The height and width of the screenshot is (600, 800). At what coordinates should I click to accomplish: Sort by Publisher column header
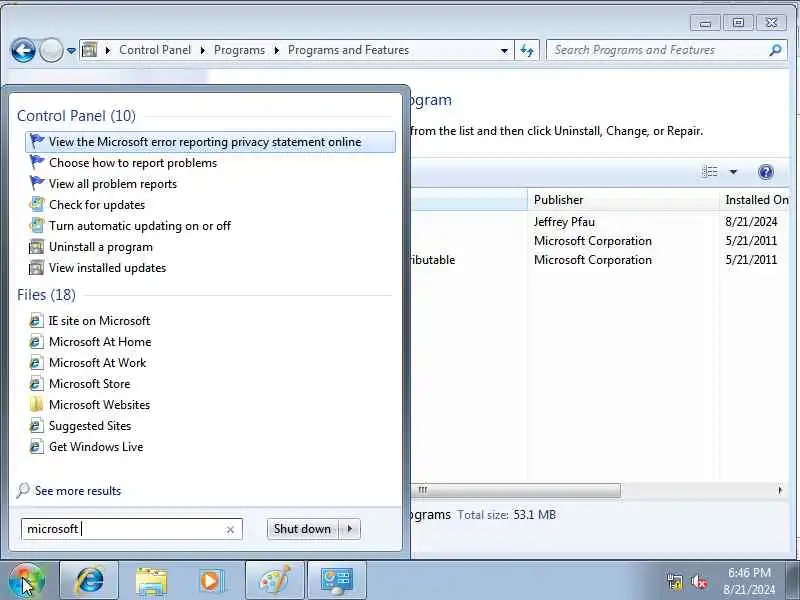[x=622, y=200]
